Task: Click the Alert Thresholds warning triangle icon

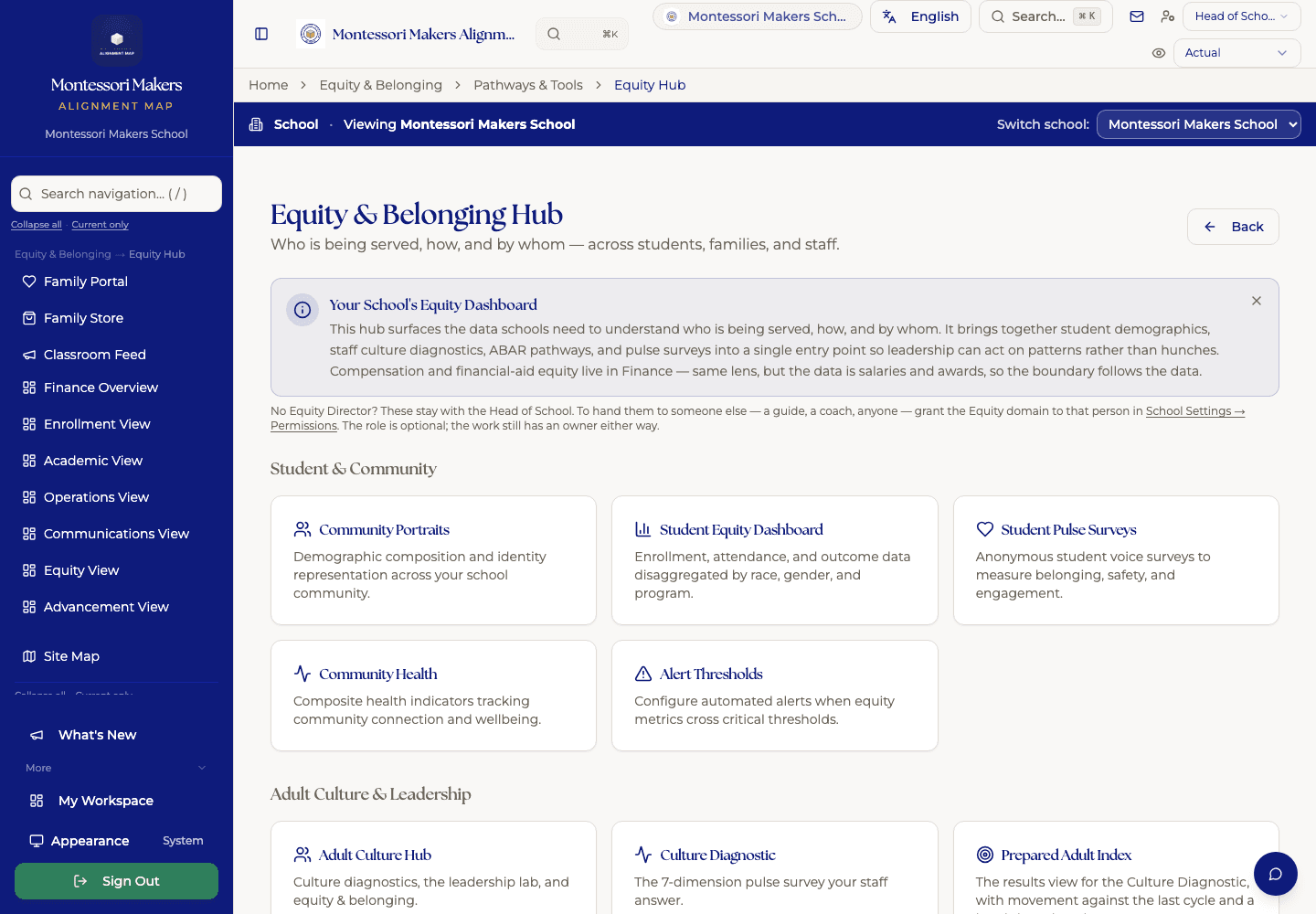Action: (643, 674)
